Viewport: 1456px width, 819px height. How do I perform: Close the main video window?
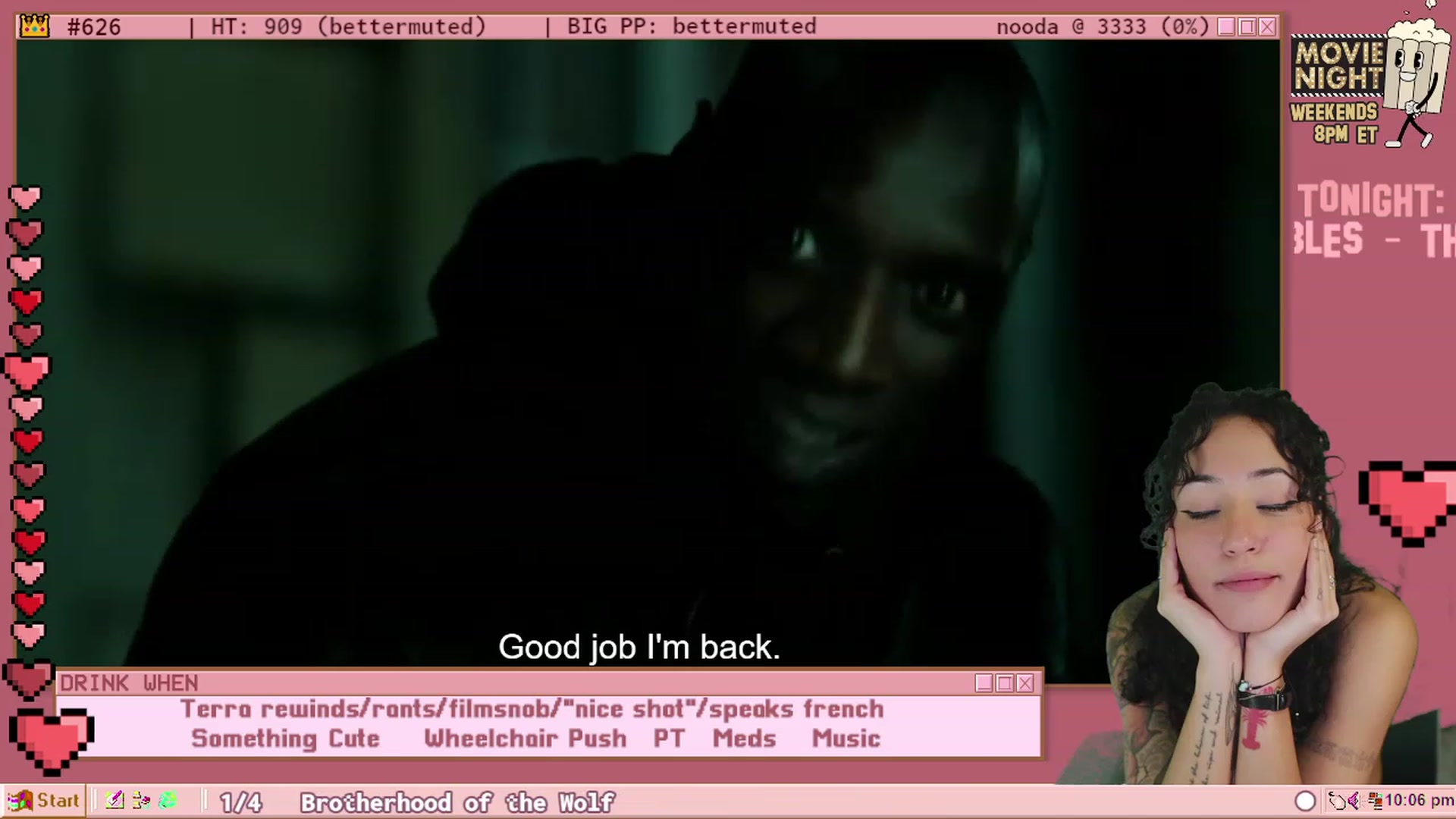[1267, 27]
